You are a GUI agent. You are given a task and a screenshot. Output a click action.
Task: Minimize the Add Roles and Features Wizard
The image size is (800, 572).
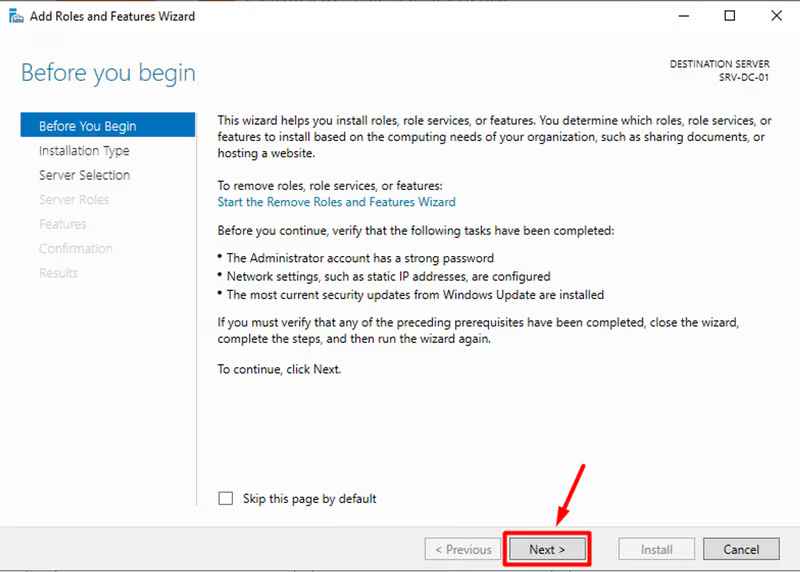(x=683, y=16)
